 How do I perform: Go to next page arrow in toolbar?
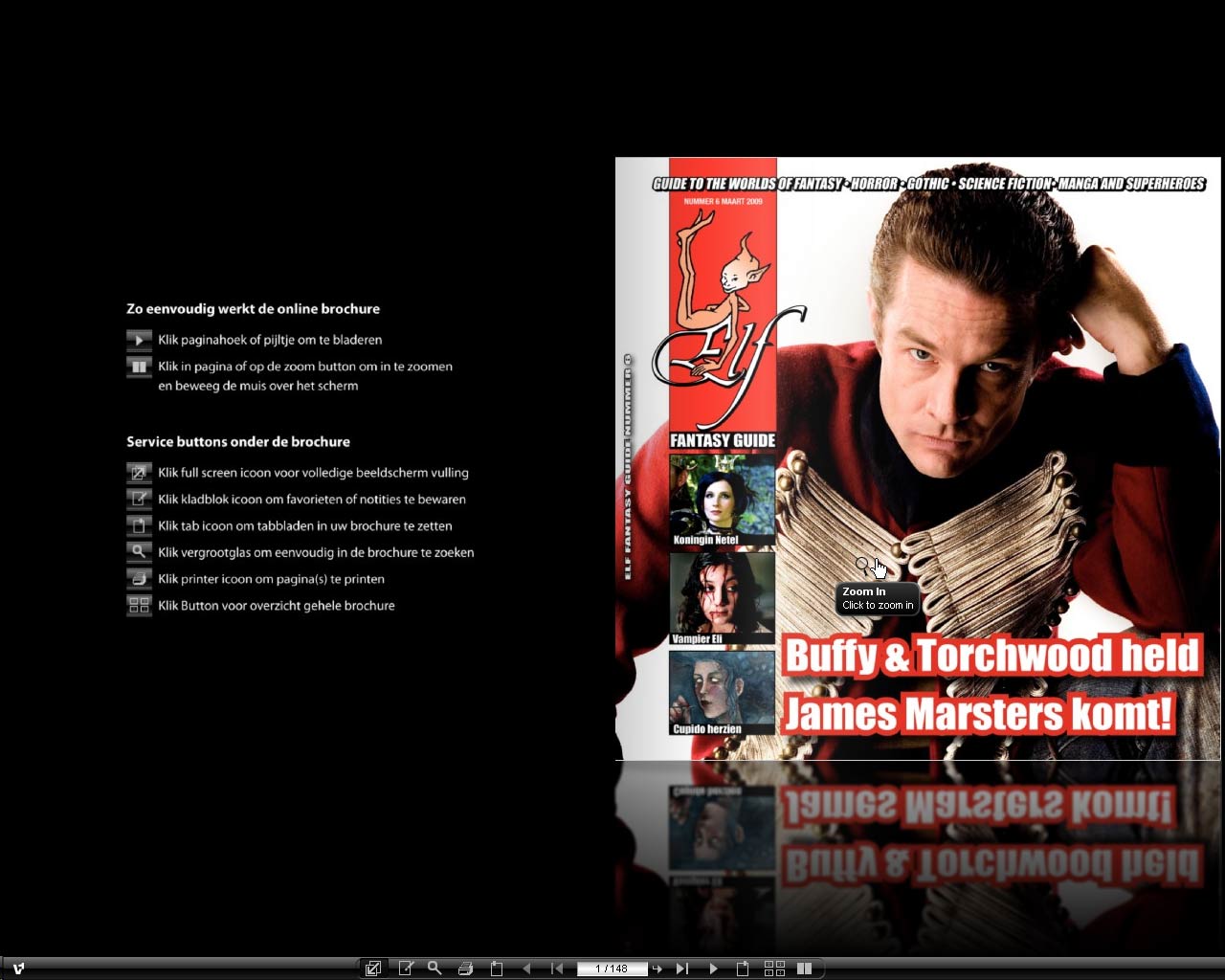713,969
